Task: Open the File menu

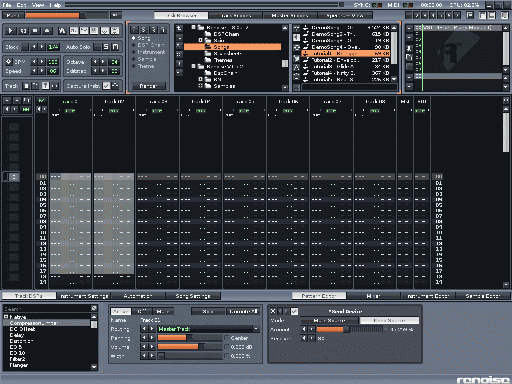Action: click(x=7, y=5)
